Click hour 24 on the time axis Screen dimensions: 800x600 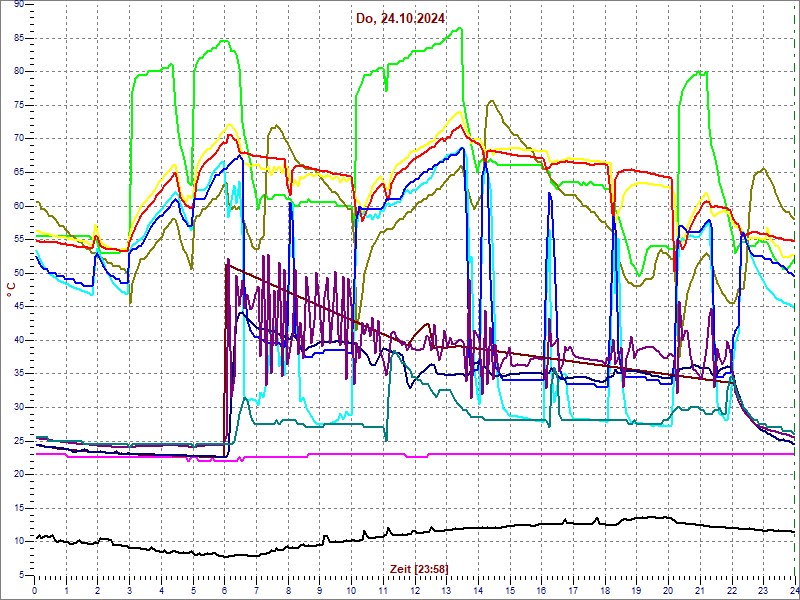click(793, 590)
